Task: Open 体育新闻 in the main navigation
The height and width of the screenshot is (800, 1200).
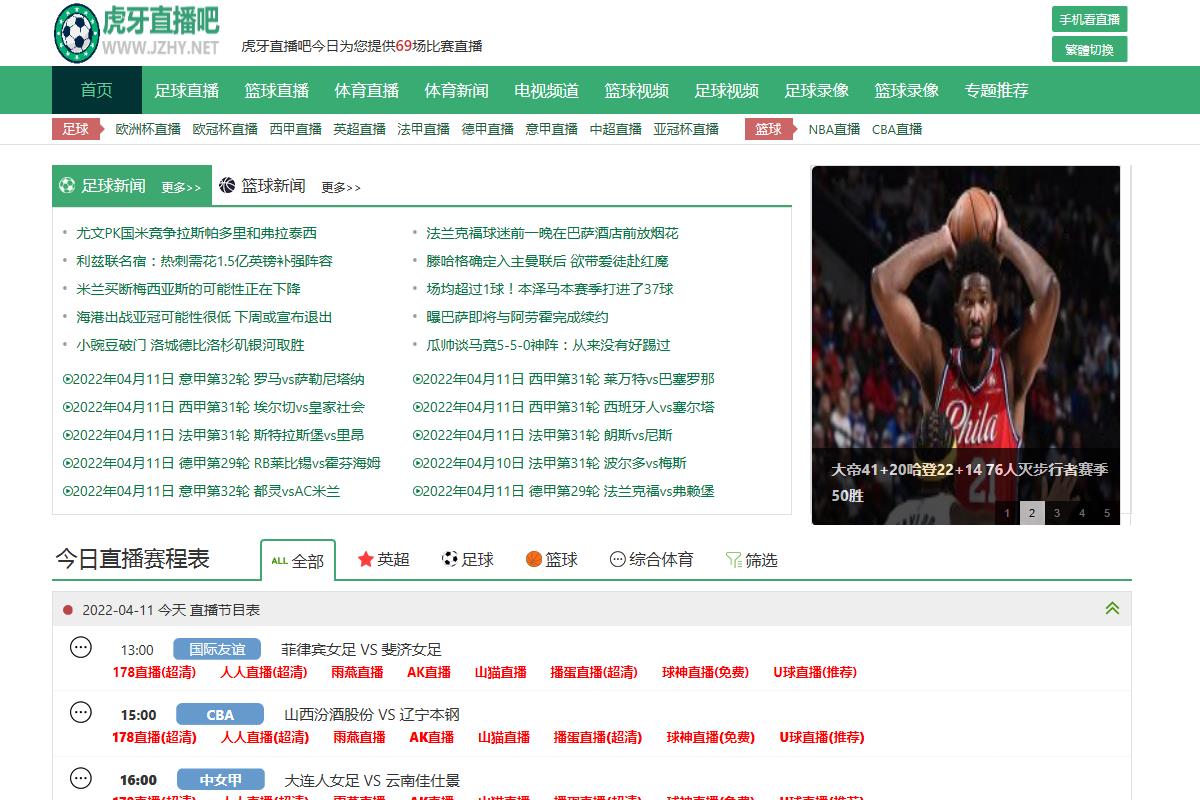Action: 457,90
